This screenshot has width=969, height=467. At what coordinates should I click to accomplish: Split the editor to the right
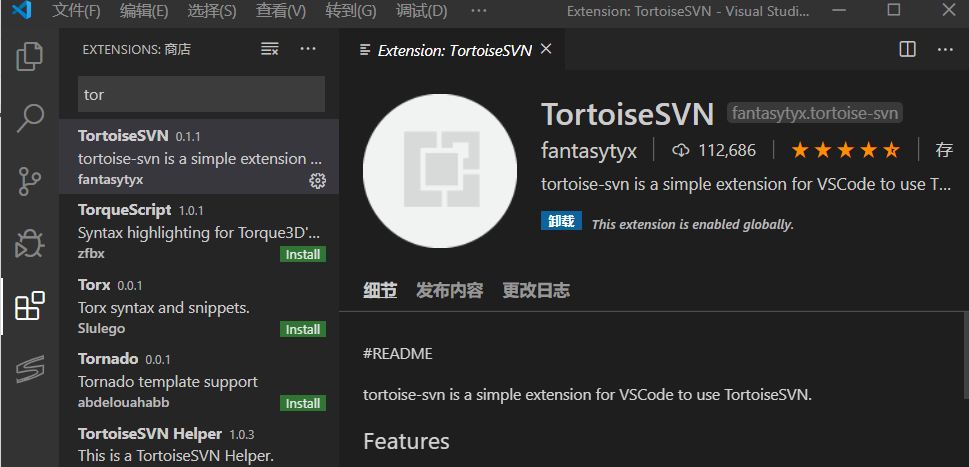pos(907,49)
